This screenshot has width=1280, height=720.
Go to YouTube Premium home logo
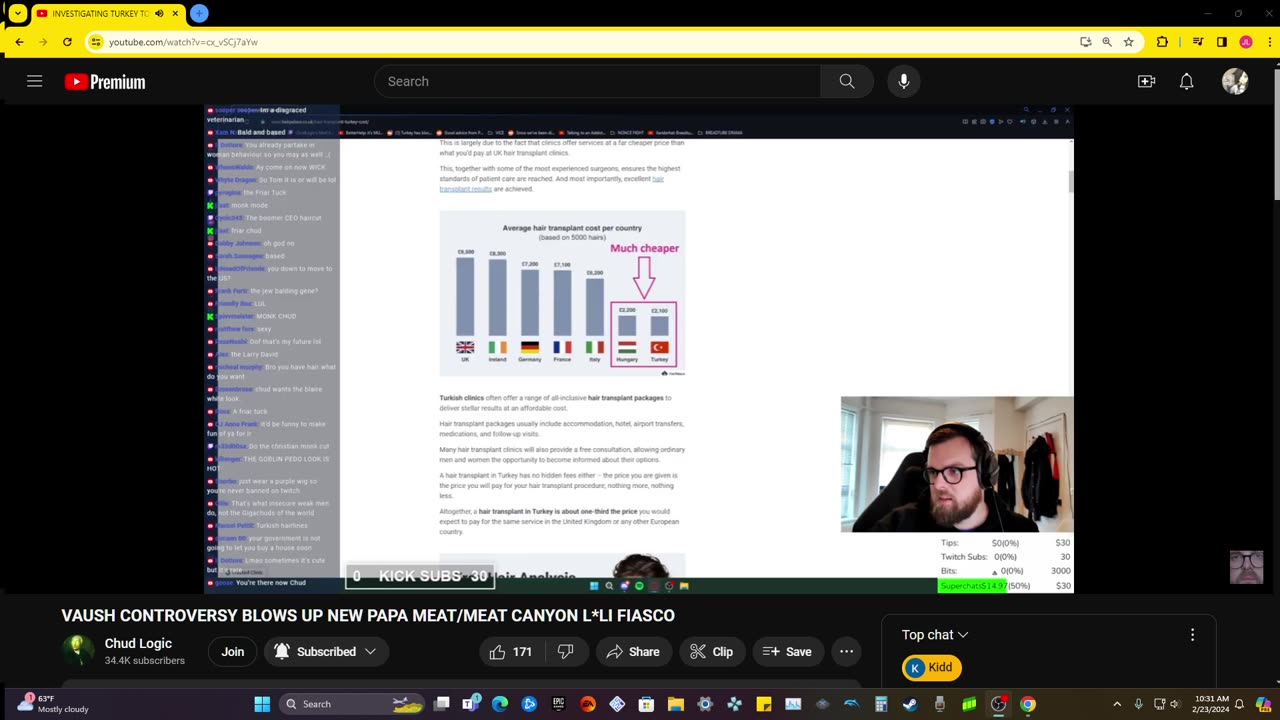[105, 82]
